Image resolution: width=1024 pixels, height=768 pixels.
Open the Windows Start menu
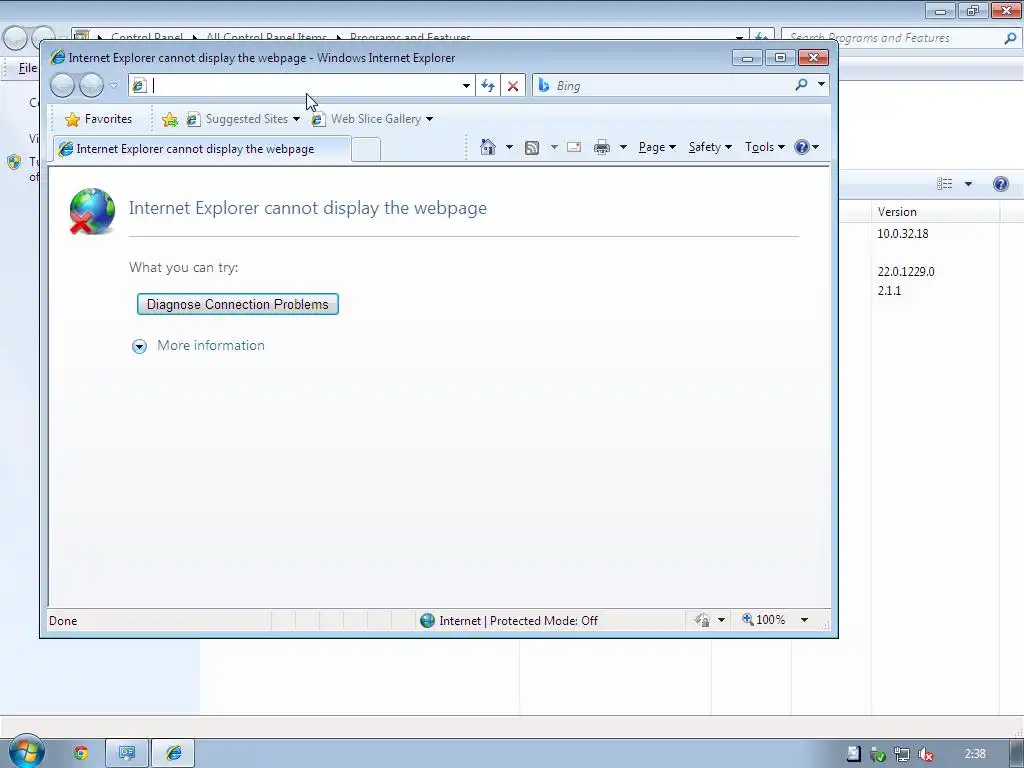click(x=27, y=752)
